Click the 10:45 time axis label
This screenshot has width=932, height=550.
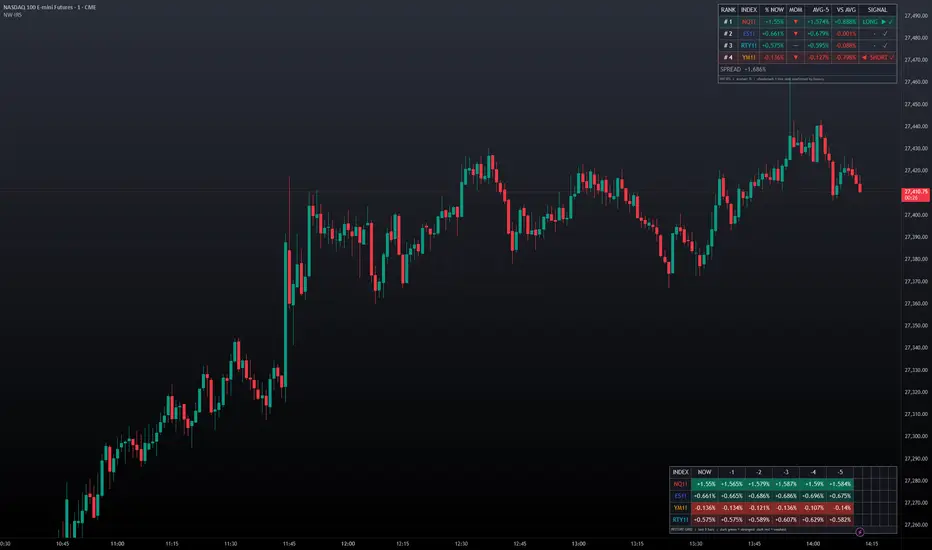point(62,544)
